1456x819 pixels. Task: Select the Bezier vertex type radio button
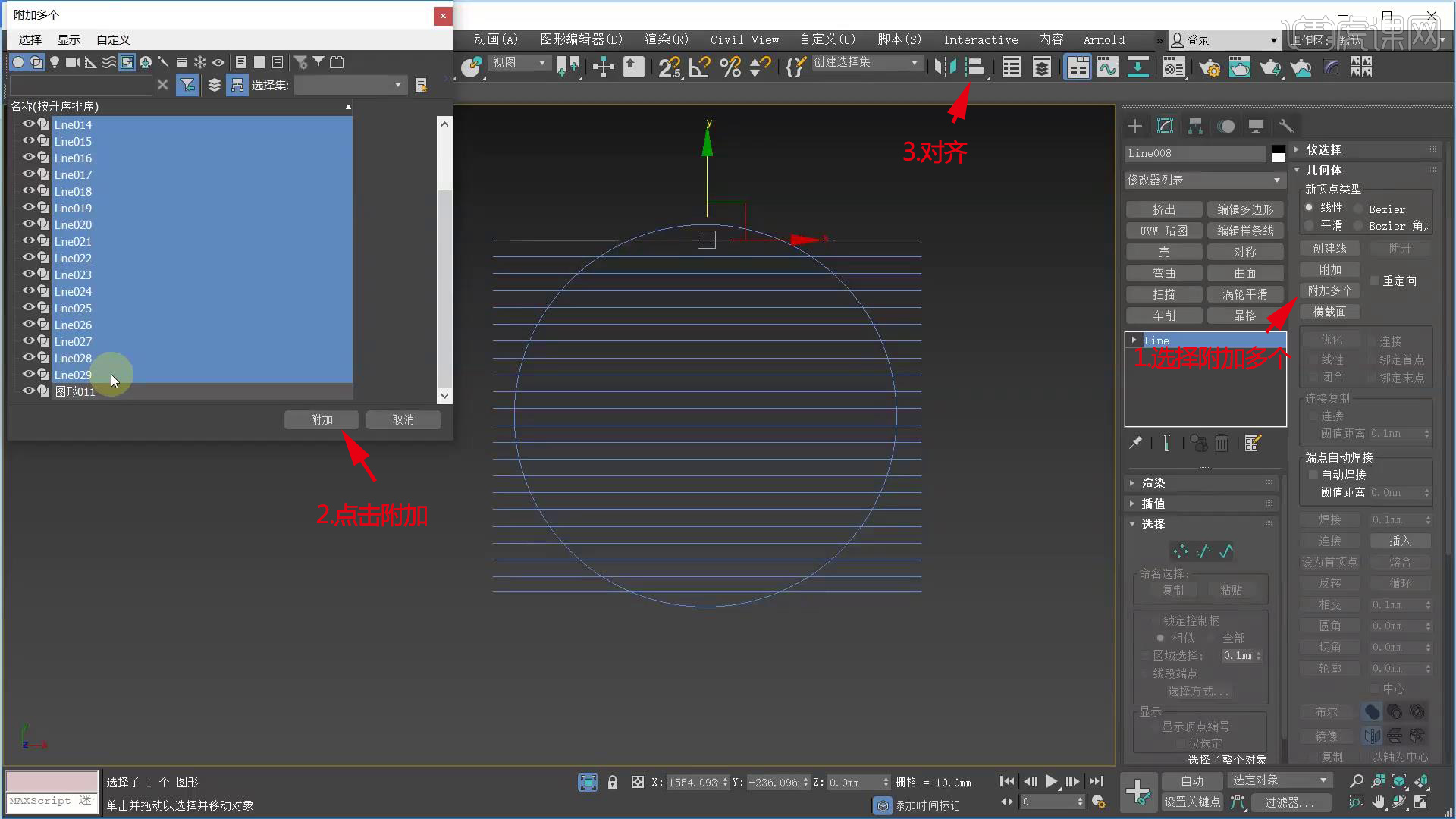click(1358, 209)
